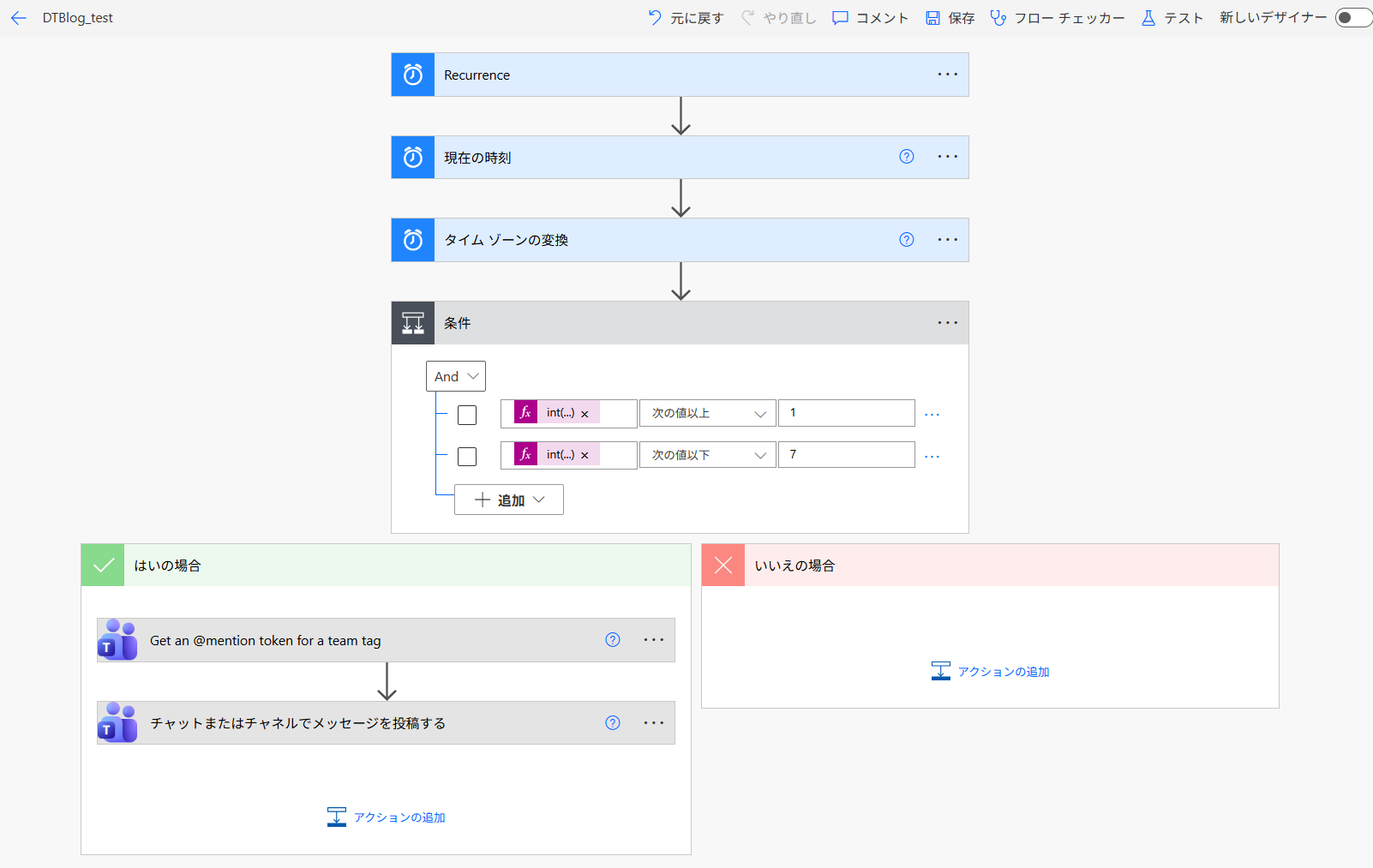The image size is (1373, 868).
Task: Click the value field containing 7
Action: [x=846, y=454]
